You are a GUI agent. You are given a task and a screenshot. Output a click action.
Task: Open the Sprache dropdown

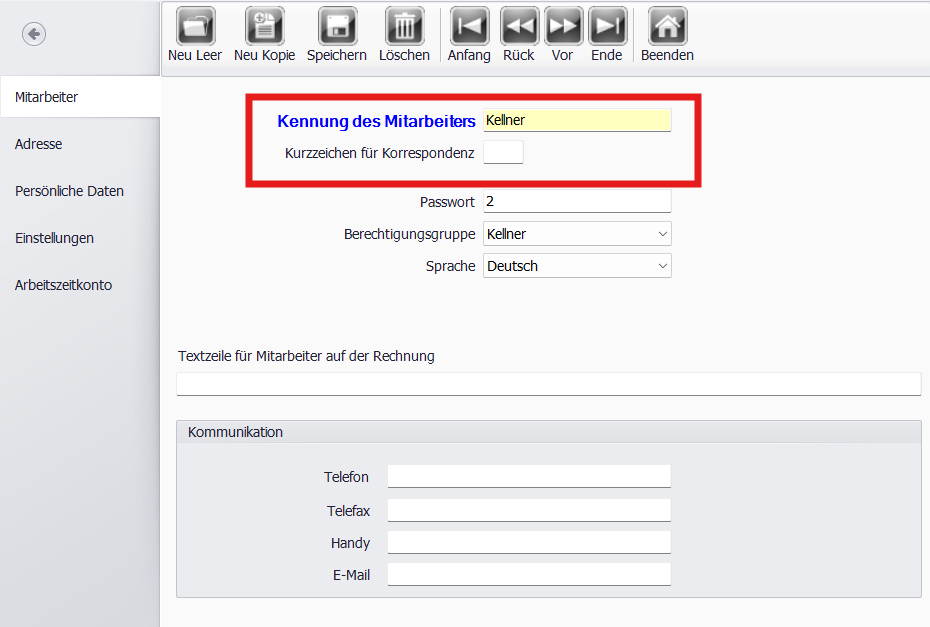(x=577, y=266)
